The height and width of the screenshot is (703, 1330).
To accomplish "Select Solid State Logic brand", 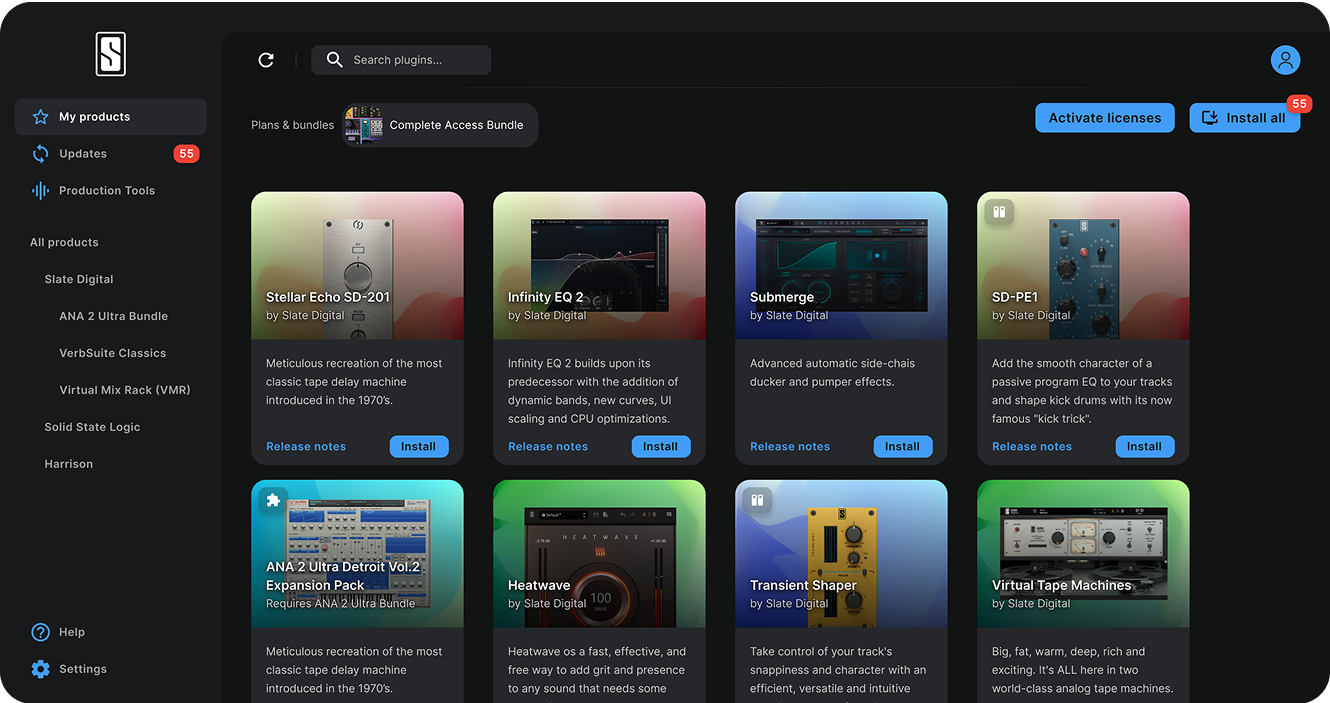I will pos(92,427).
